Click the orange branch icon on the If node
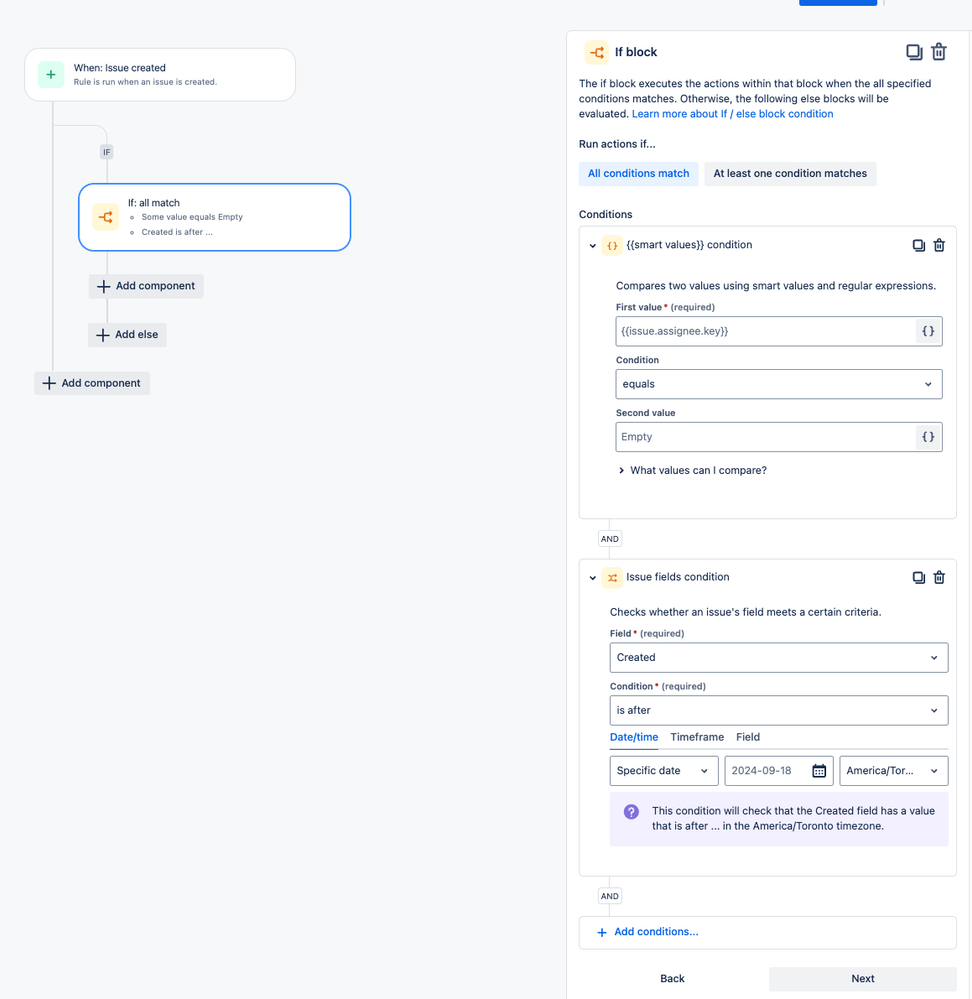This screenshot has width=972, height=999. point(105,216)
